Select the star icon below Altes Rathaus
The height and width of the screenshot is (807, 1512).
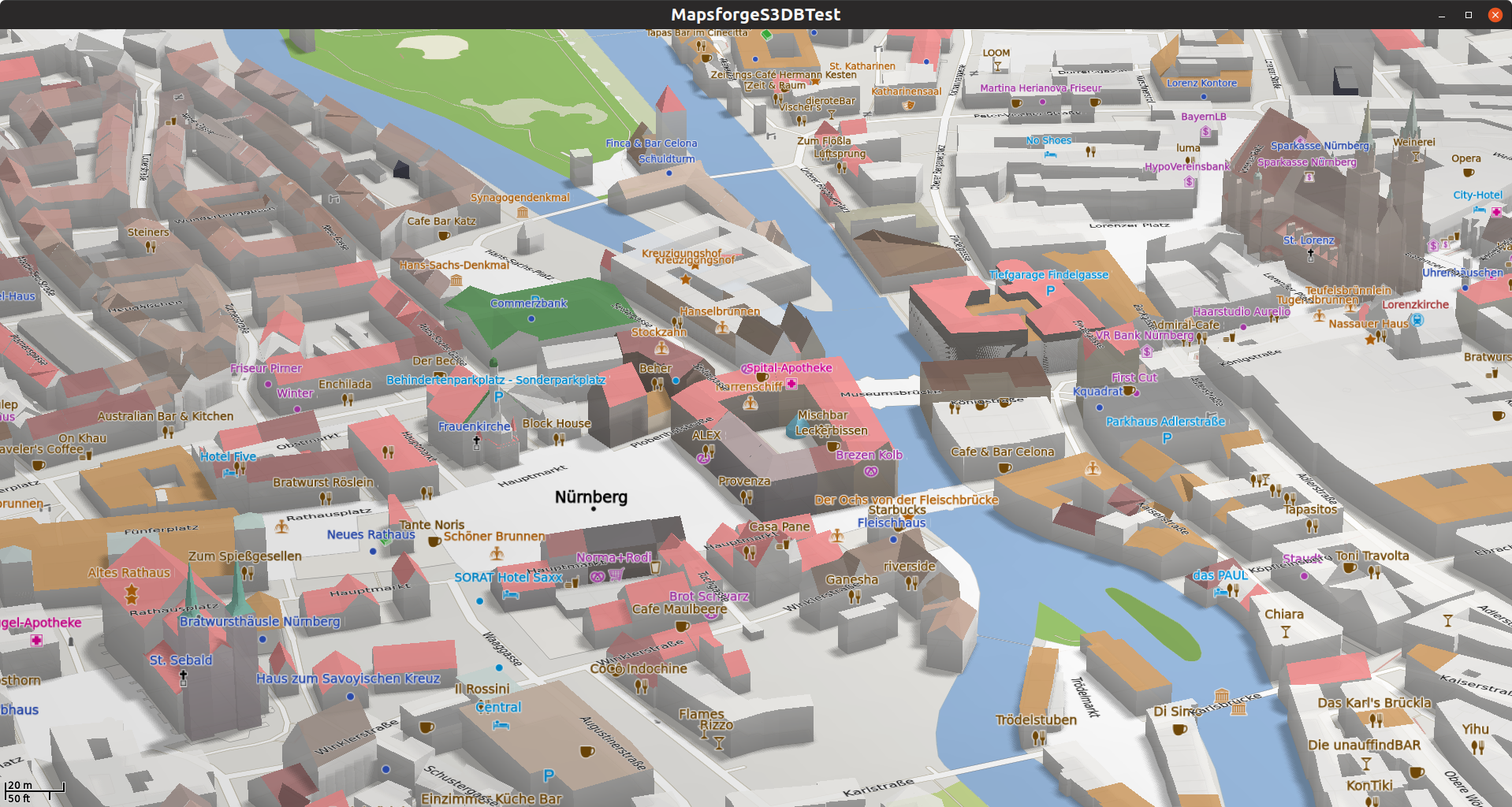(131, 592)
